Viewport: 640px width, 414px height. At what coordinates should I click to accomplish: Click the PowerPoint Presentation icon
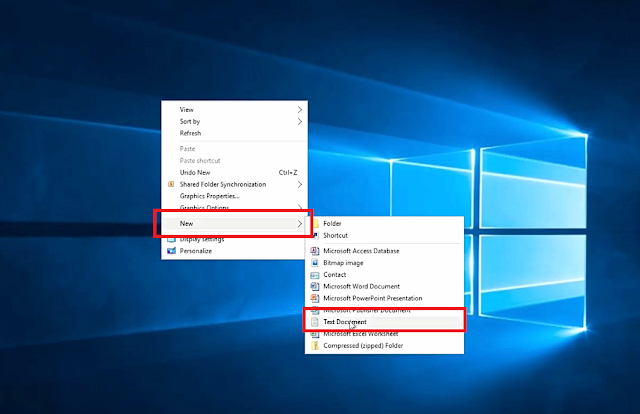(315, 298)
